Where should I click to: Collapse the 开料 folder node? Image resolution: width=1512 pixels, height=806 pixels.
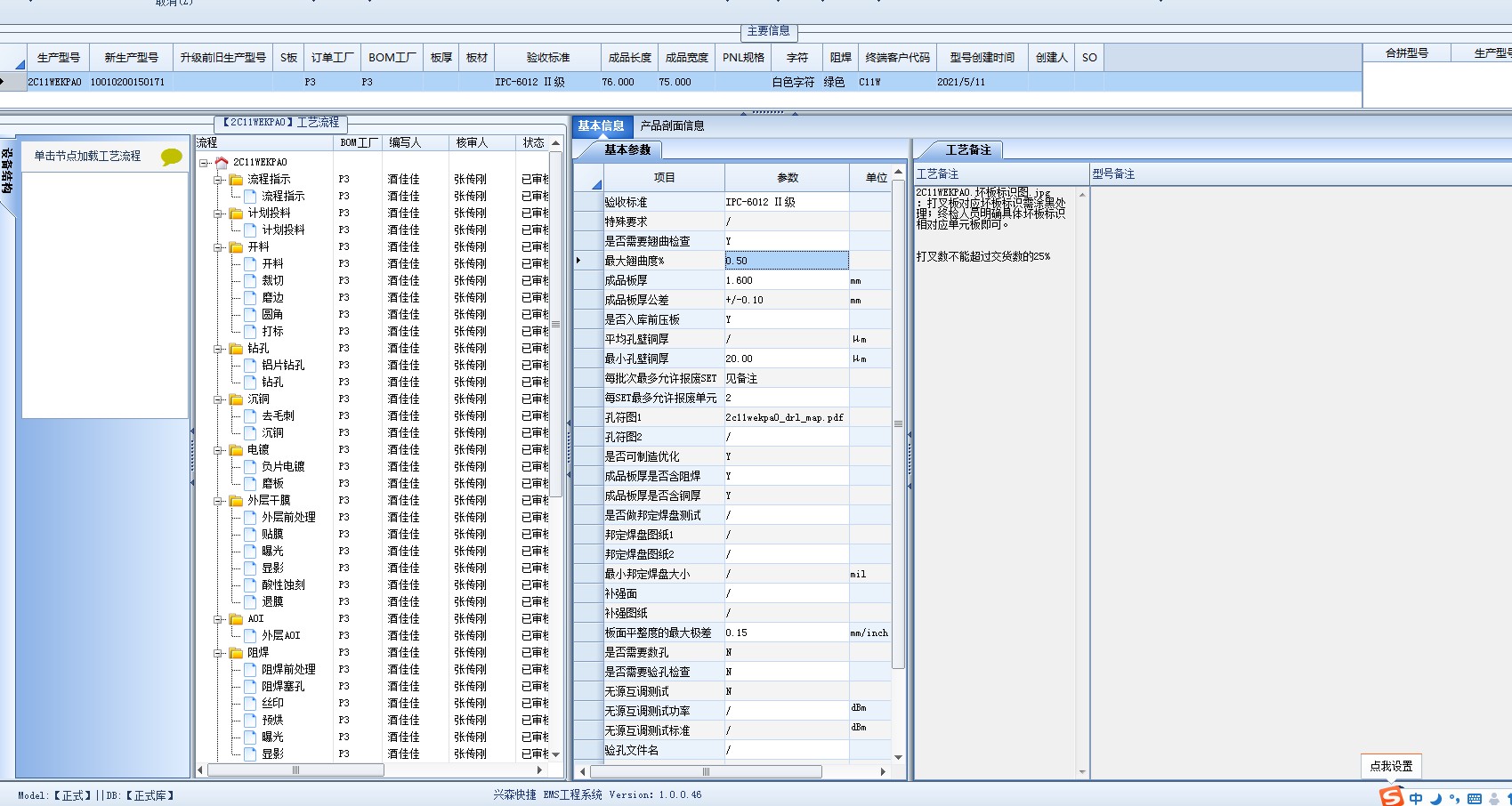point(219,247)
